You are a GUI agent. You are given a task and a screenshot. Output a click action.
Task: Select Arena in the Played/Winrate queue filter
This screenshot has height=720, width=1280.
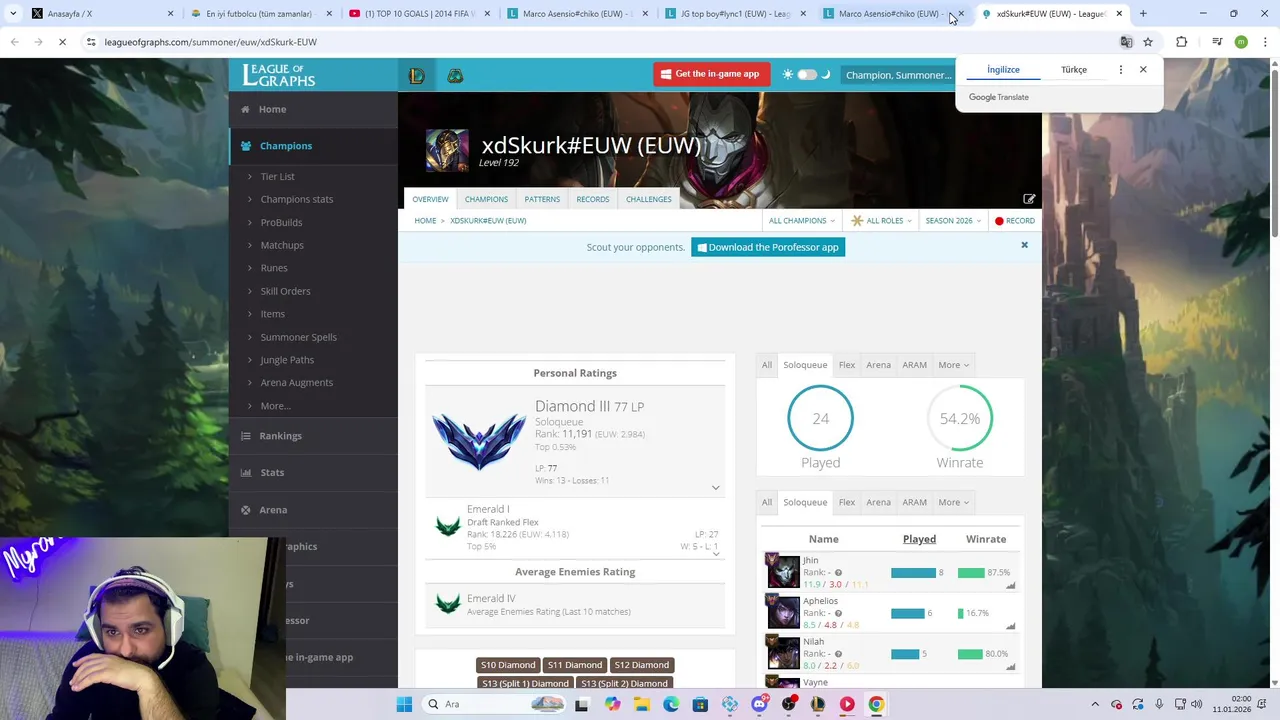tap(878, 365)
